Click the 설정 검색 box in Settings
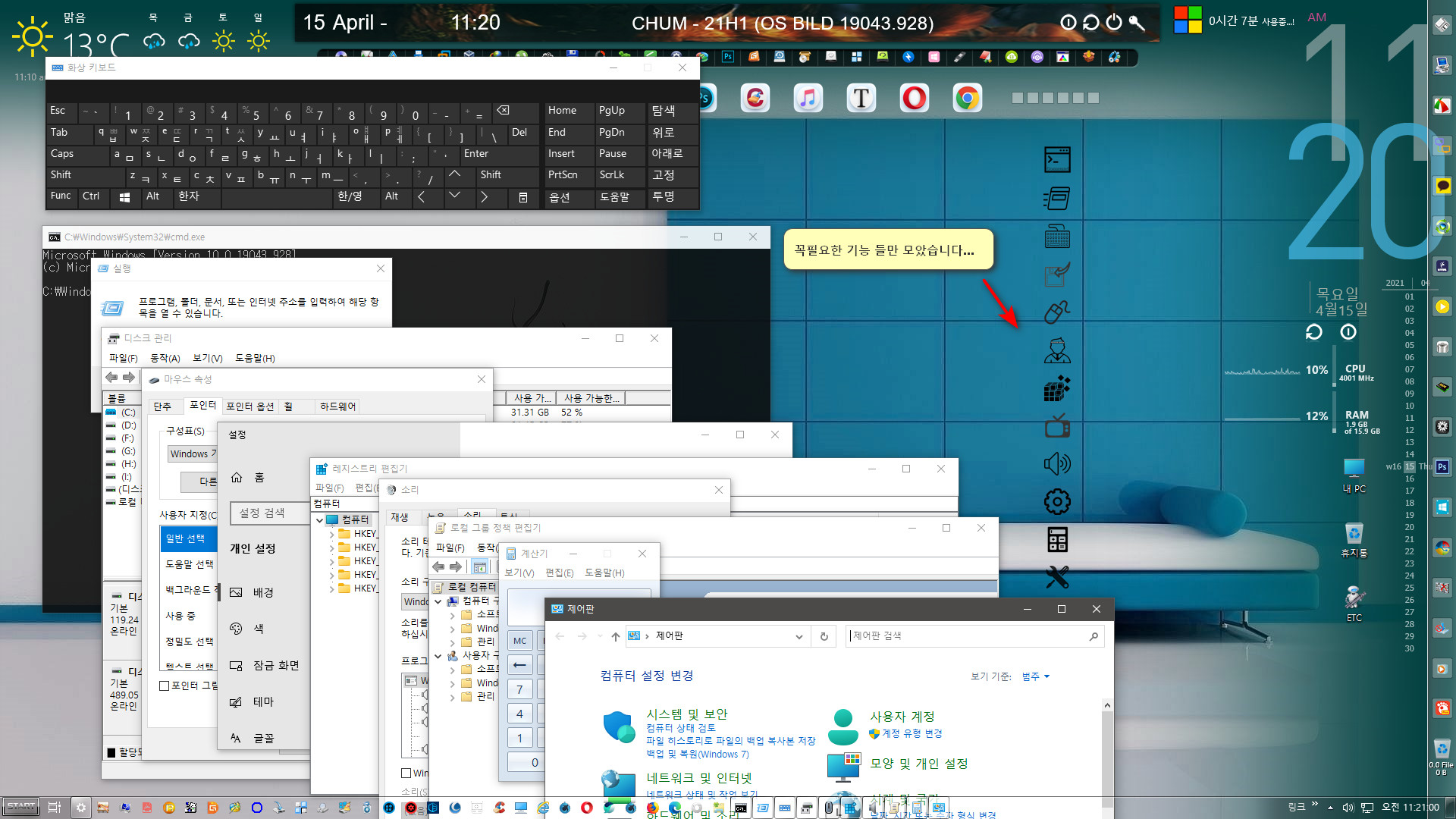 pyautogui.click(x=270, y=513)
